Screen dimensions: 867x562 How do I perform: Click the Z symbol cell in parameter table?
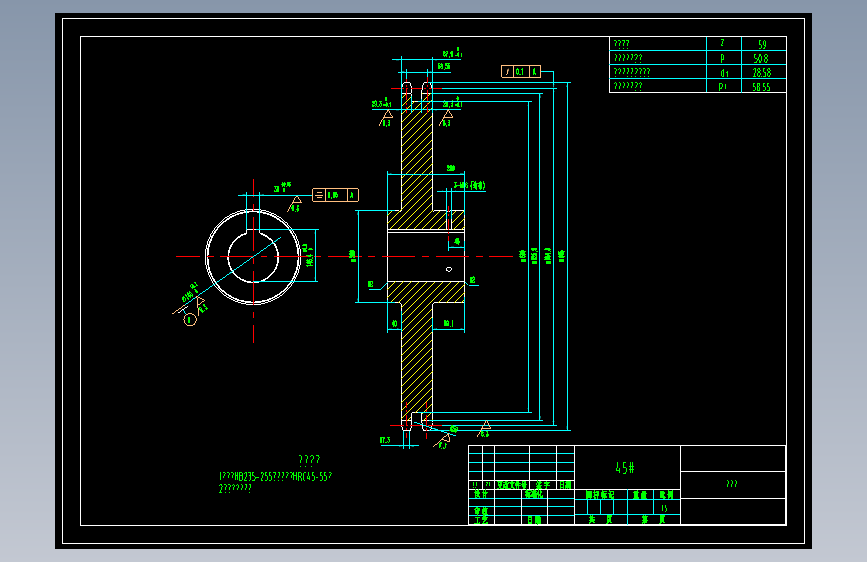(723, 44)
